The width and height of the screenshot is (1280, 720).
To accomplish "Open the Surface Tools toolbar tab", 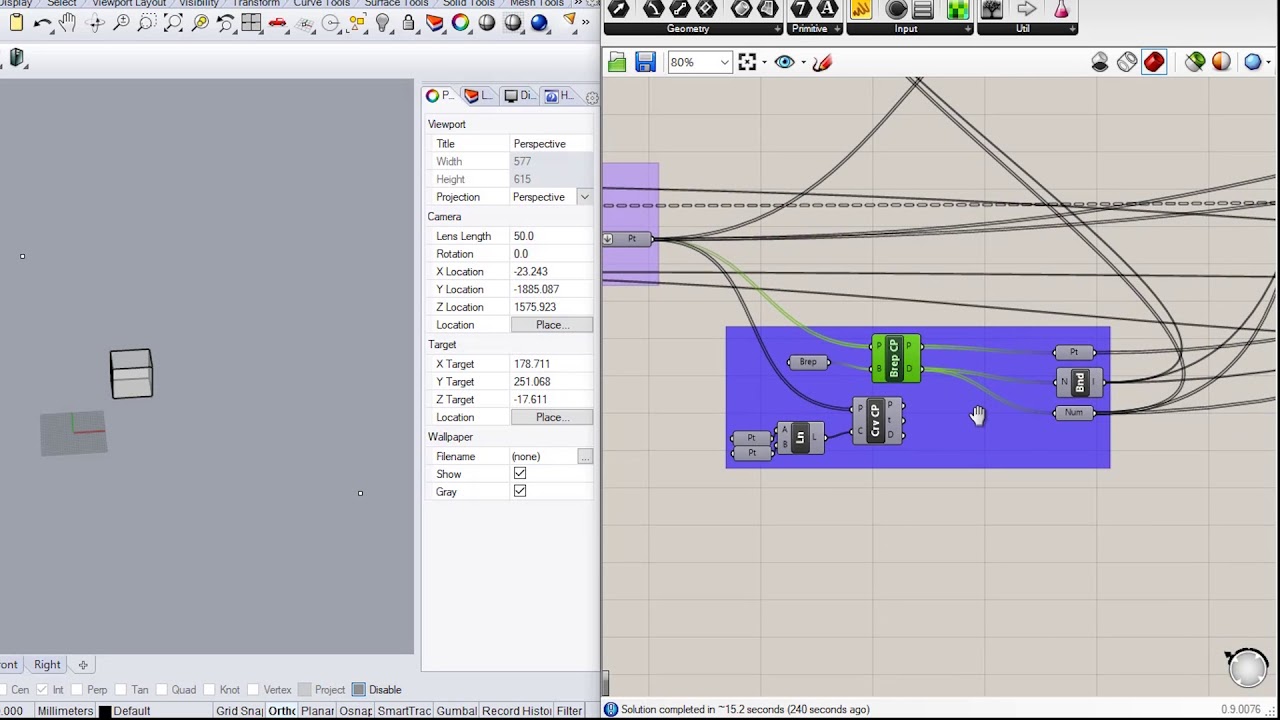I will 396,3.
